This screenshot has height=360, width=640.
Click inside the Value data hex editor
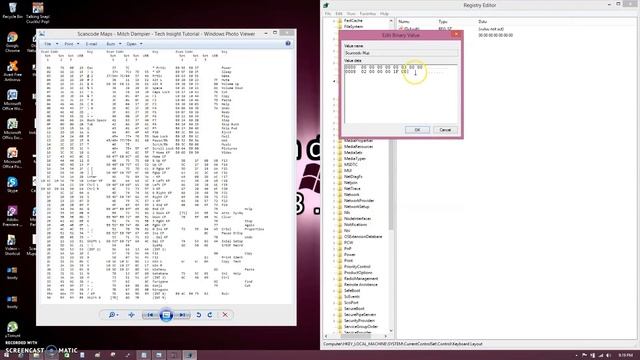(401, 93)
